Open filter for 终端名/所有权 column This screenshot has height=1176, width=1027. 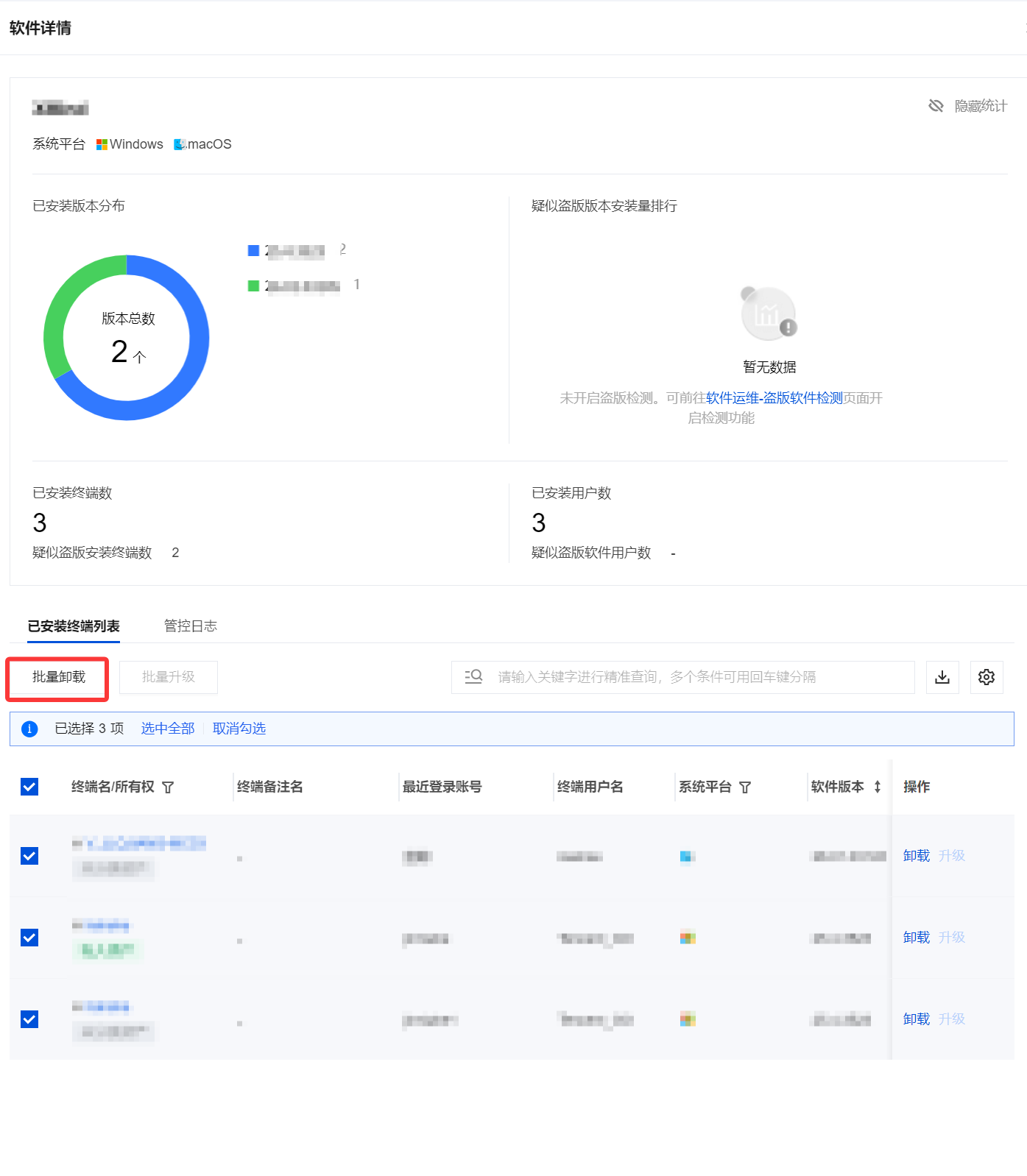[168, 787]
